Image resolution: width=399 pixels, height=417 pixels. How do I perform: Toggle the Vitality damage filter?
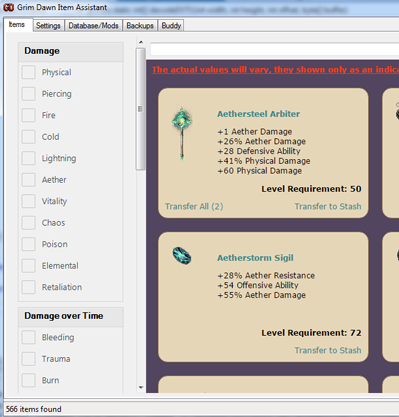coord(29,201)
